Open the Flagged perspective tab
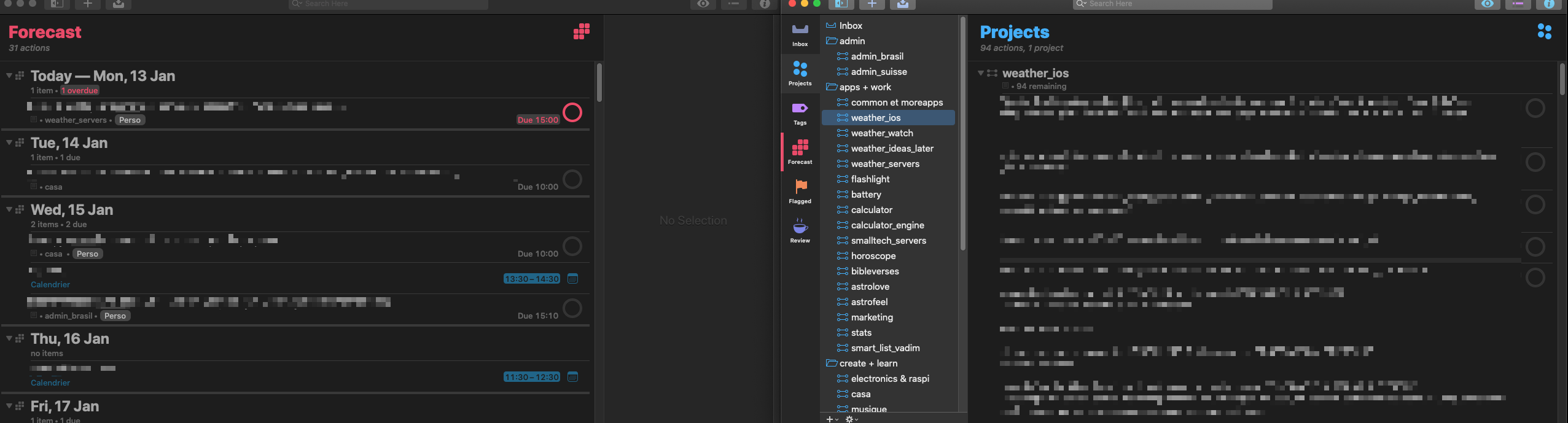 point(800,192)
